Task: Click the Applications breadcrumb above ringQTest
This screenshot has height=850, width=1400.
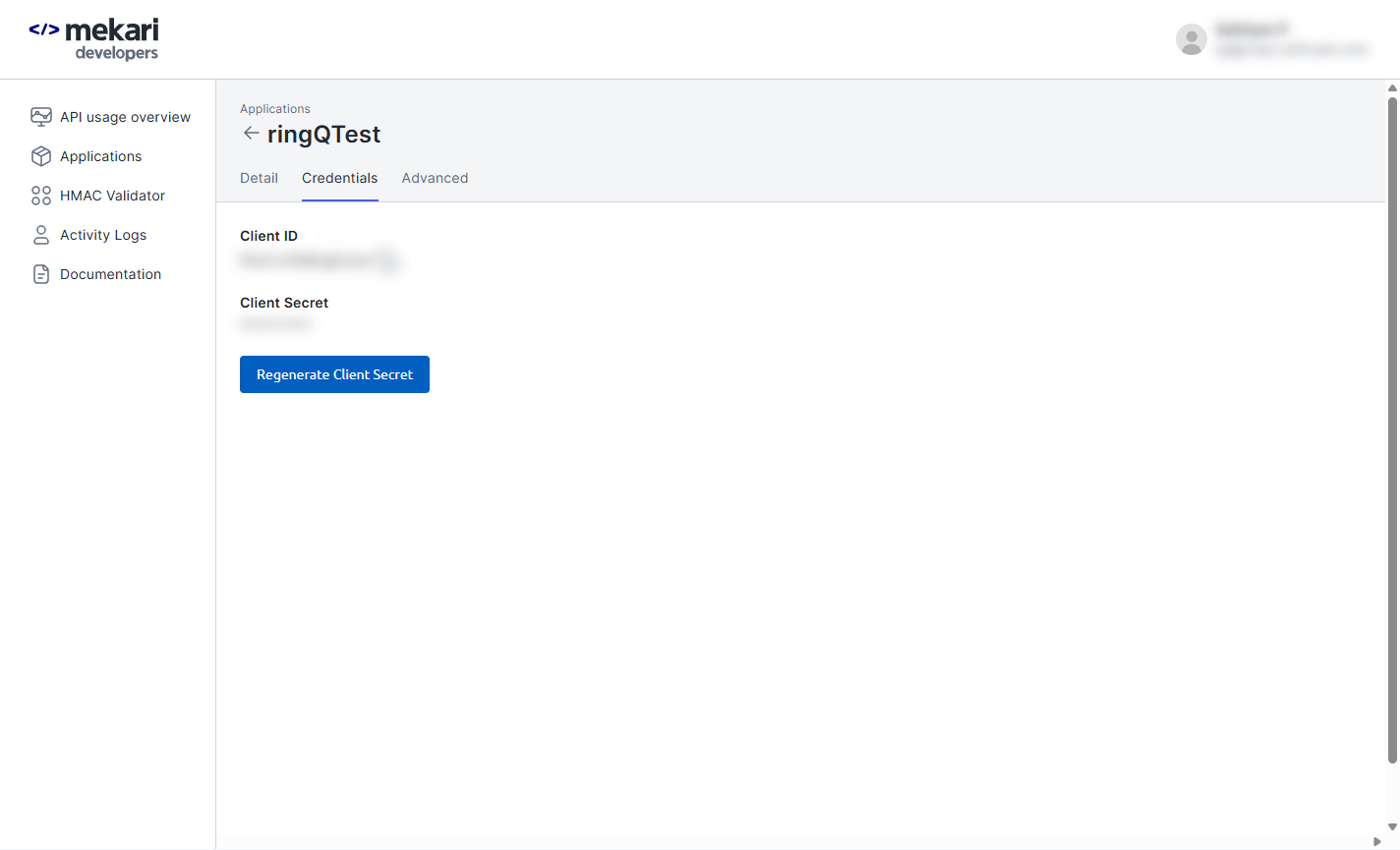Action: point(275,109)
